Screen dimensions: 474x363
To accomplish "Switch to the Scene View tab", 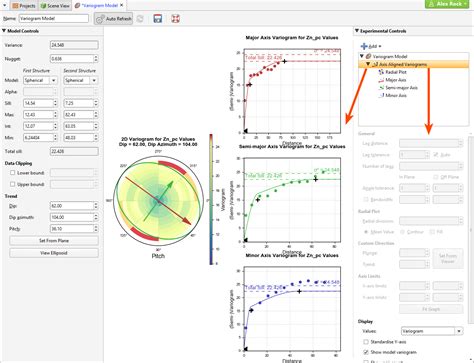I will click(55, 6).
